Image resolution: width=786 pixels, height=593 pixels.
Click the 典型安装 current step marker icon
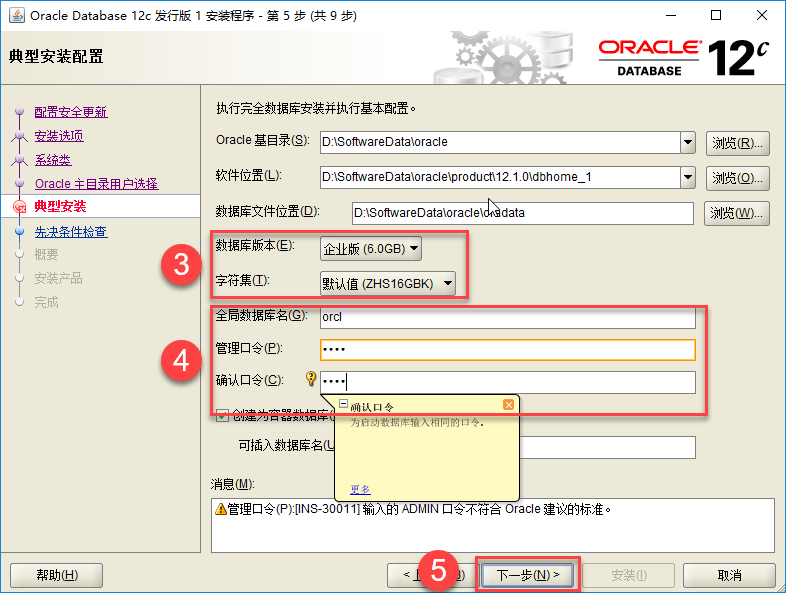pyautogui.click(x=20, y=207)
